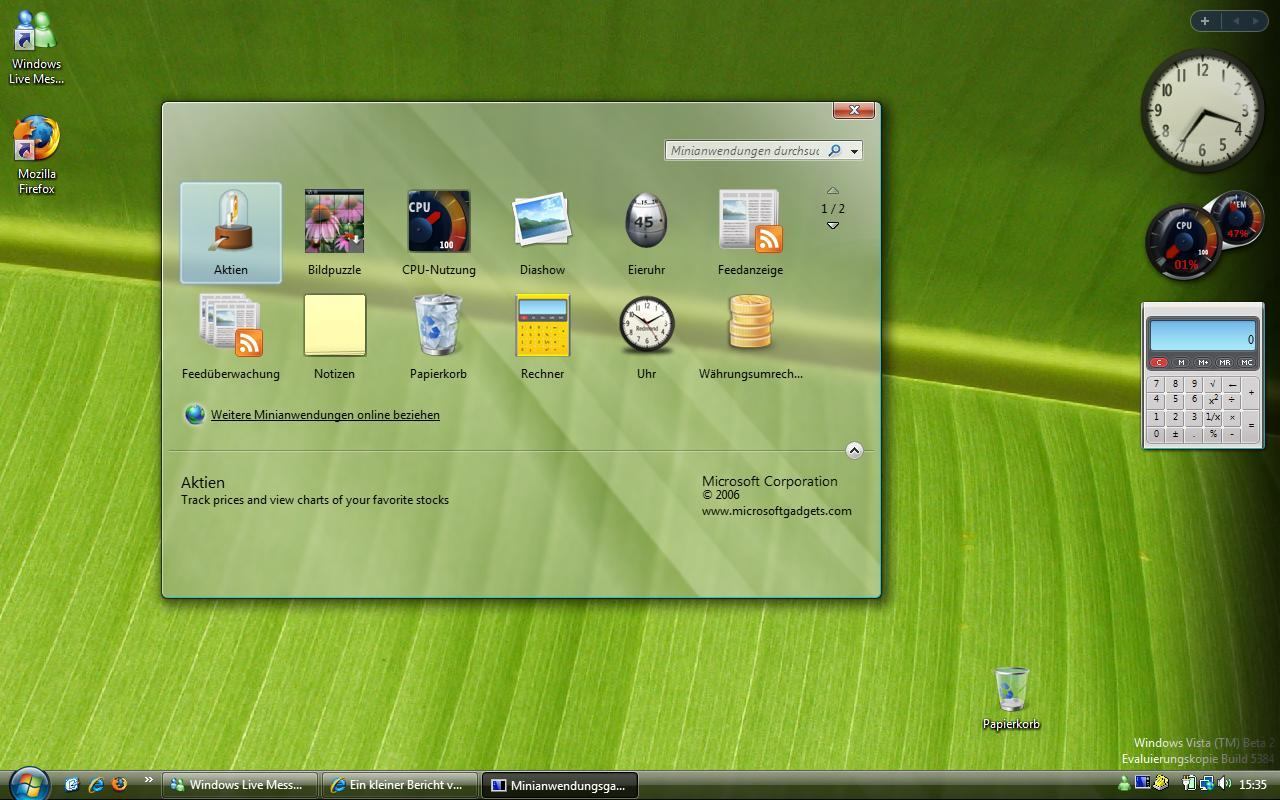Click the network connection tray icon

point(1207,783)
